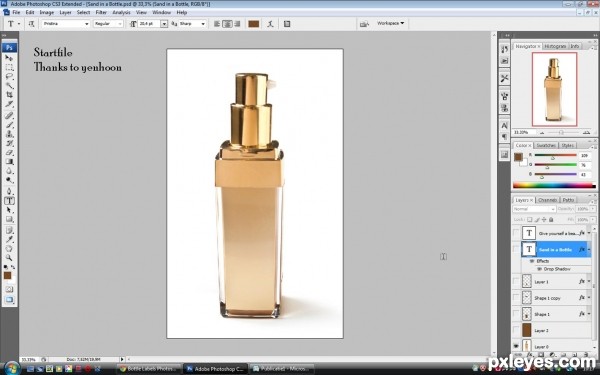Select the Rectangular Marquee tool
The height and width of the screenshot is (375, 600).
click(9, 67)
